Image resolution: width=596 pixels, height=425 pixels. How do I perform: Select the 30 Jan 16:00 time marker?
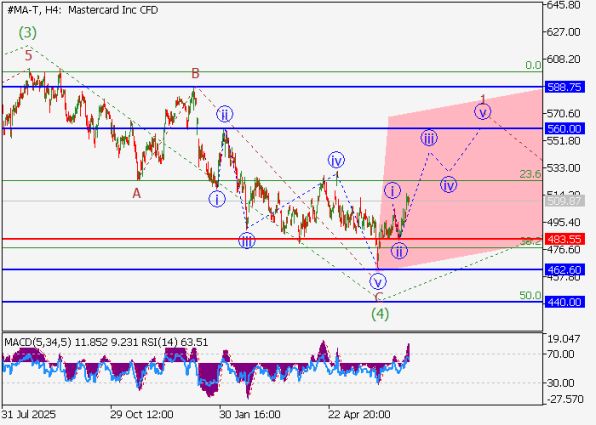coord(250,414)
